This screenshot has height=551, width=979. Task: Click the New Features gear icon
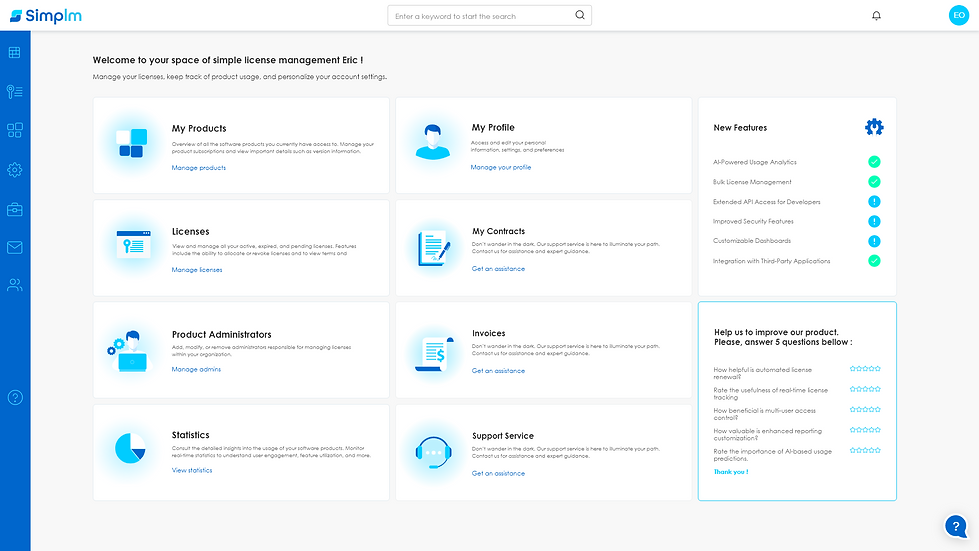874,127
